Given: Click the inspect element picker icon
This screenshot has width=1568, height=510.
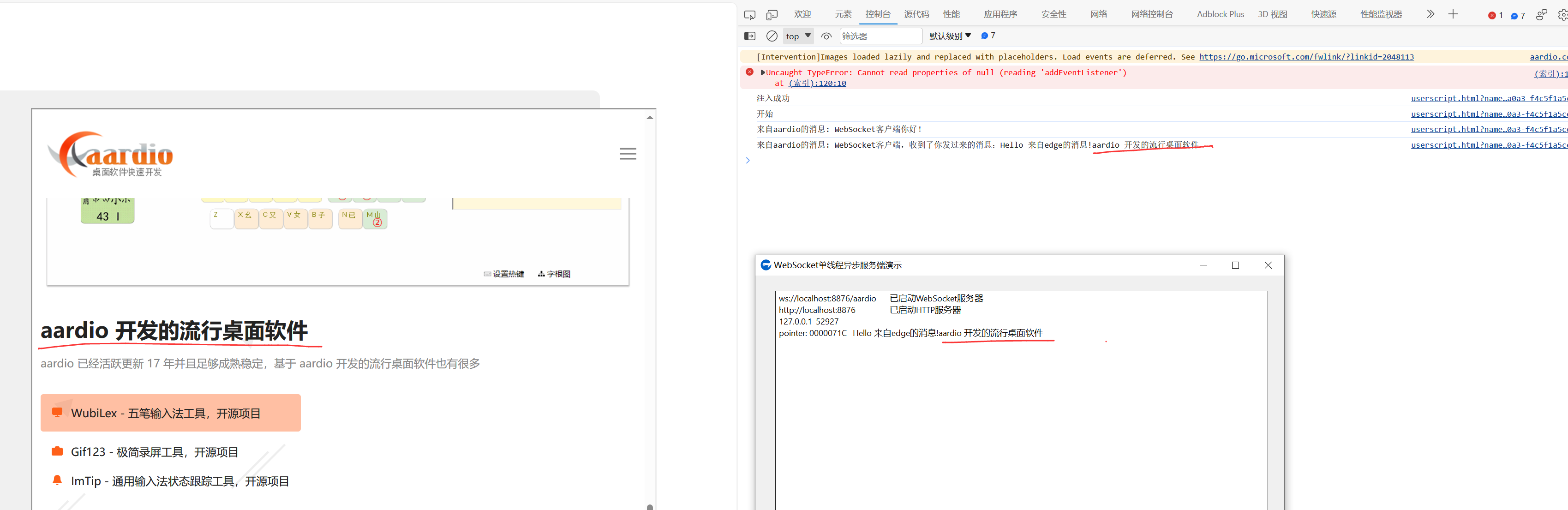Looking at the screenshot, I should point(750,15).
